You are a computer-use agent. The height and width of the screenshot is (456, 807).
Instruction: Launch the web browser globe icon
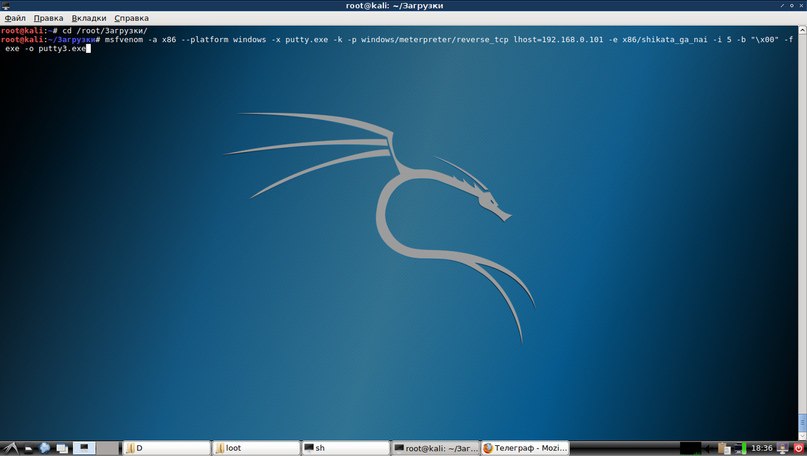[45, 448]
